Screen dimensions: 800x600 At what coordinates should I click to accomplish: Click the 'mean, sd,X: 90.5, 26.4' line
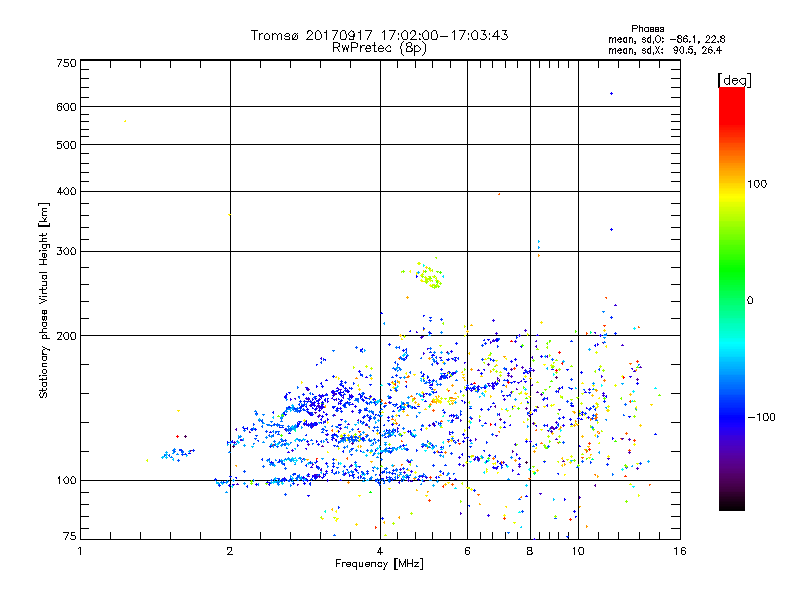click(x=665, y=50)
